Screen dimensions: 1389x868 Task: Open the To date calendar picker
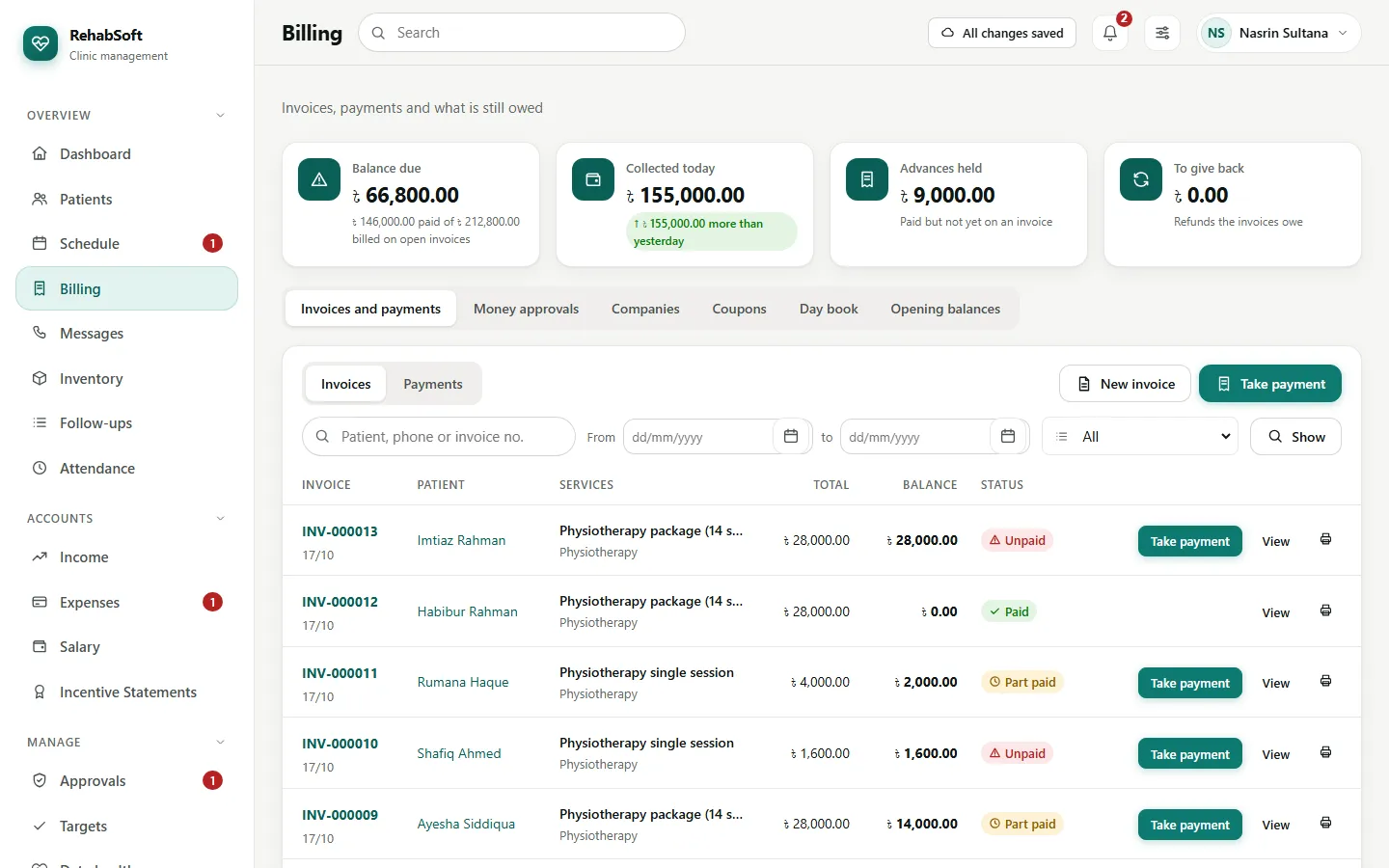coord(1008,437)
